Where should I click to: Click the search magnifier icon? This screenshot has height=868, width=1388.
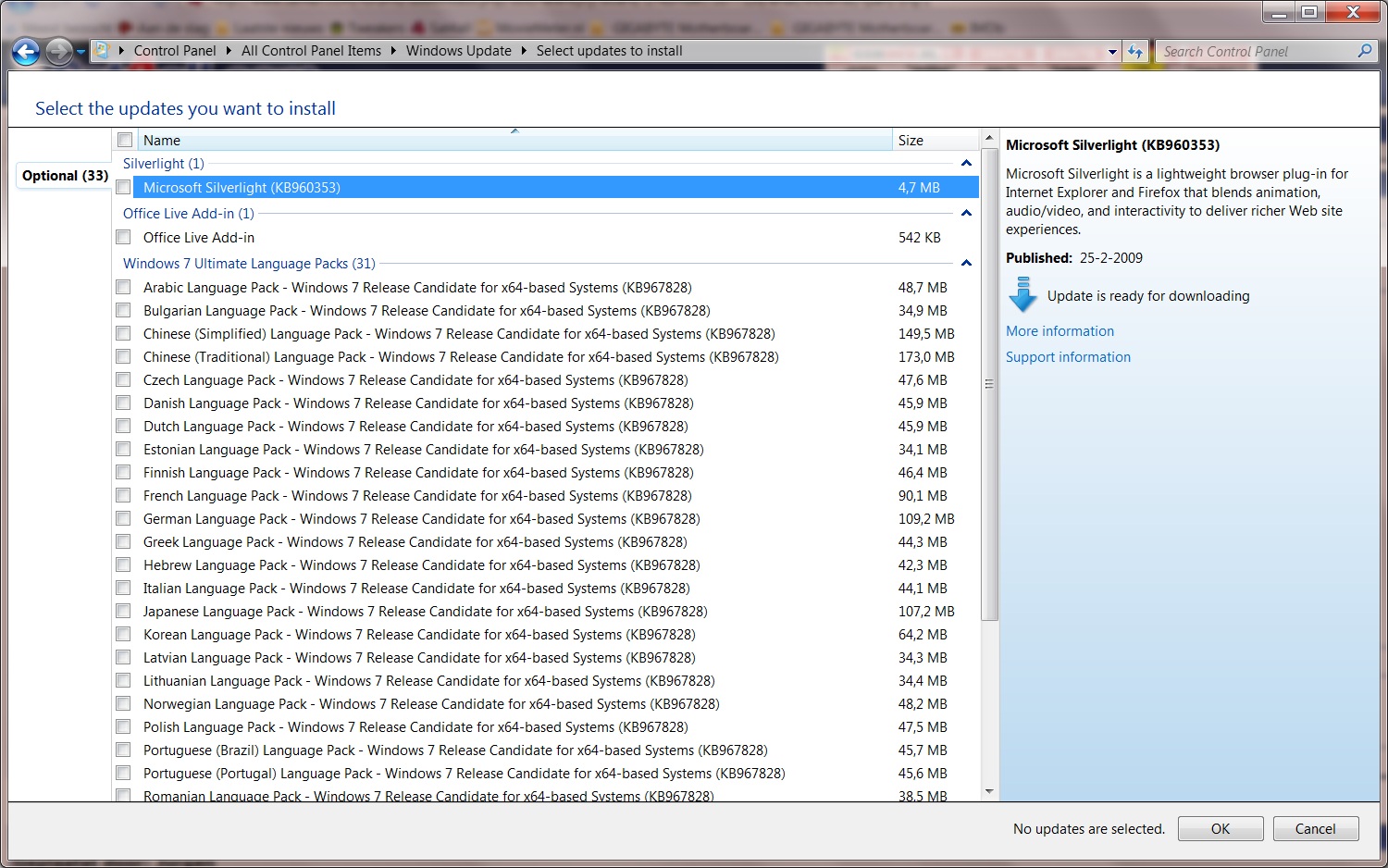tap(1364, 51)
